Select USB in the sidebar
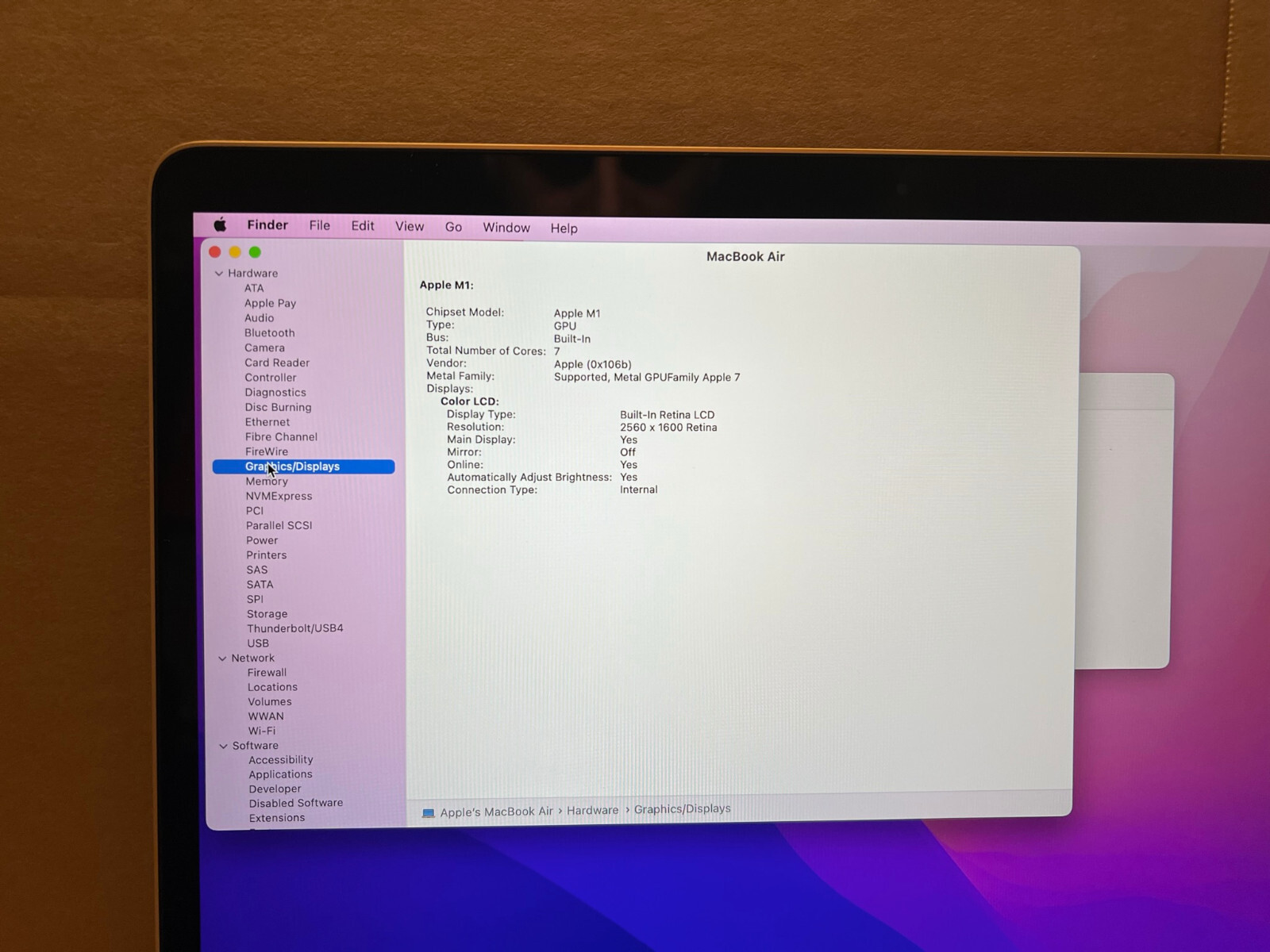This screenshot has width=1270, height=952. pyautogui.click(x=258, y=643)
